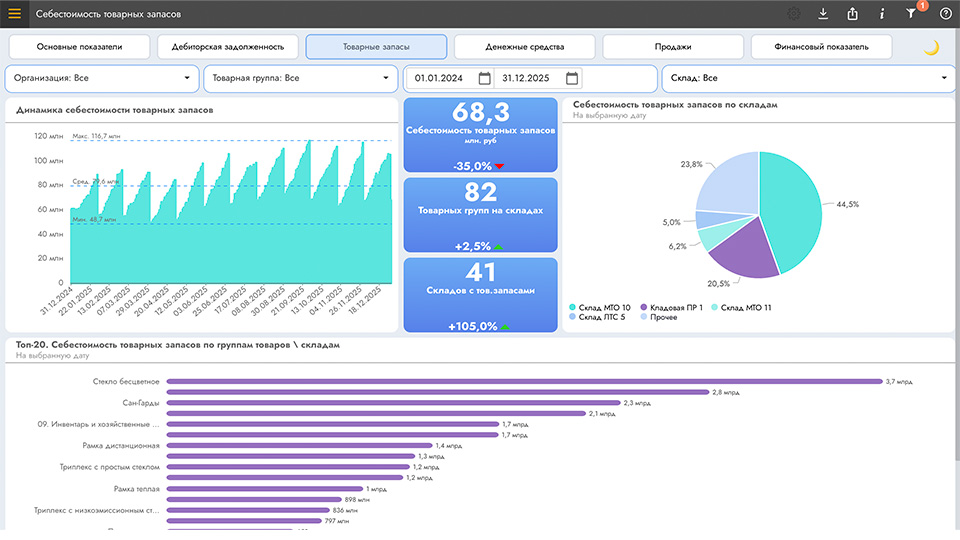Click the start date field 01.01.2024

[439, 78]
